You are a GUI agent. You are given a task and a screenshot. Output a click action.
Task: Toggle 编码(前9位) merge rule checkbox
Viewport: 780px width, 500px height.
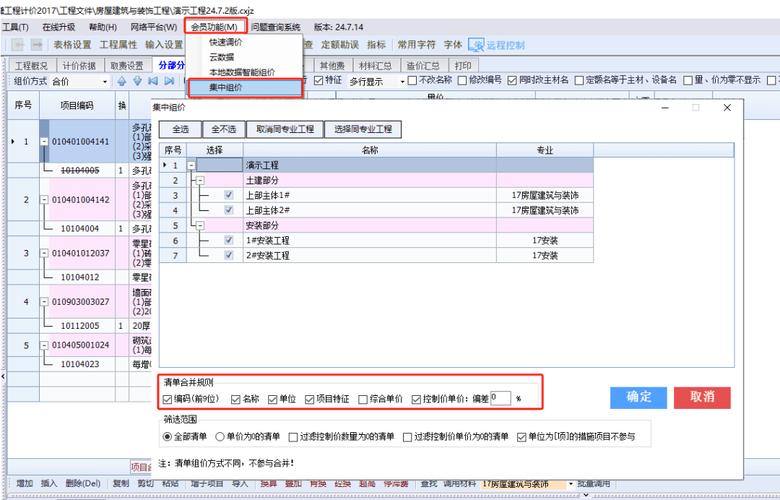(168, 399)
